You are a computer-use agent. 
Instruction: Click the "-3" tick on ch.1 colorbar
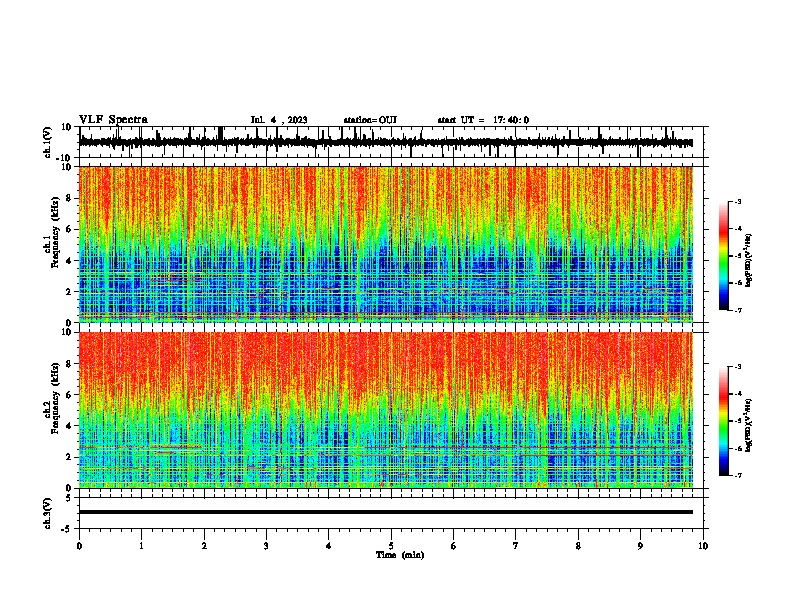click(x=737, y=201)
